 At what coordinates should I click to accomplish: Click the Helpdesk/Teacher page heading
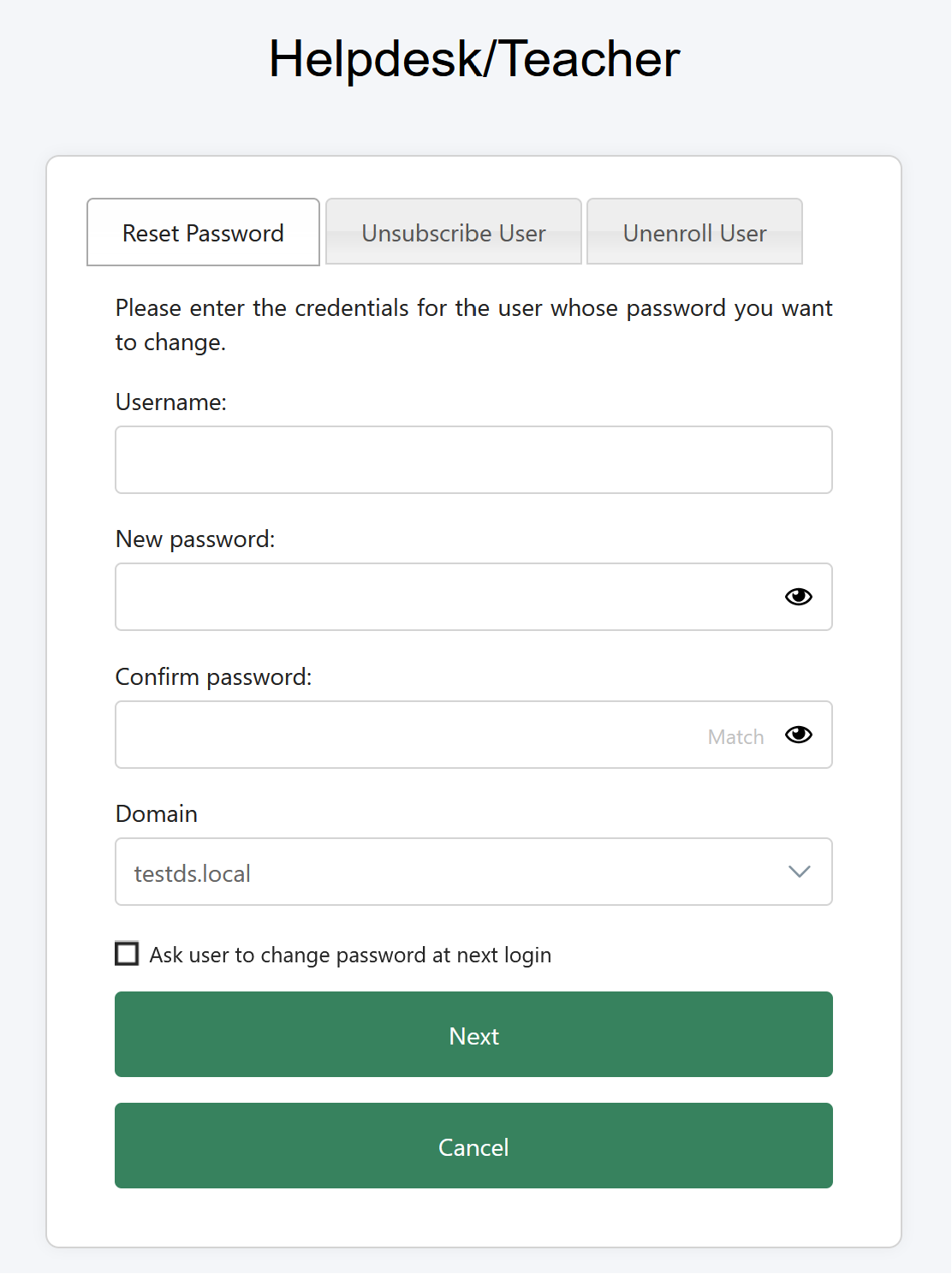click(474, 59)
